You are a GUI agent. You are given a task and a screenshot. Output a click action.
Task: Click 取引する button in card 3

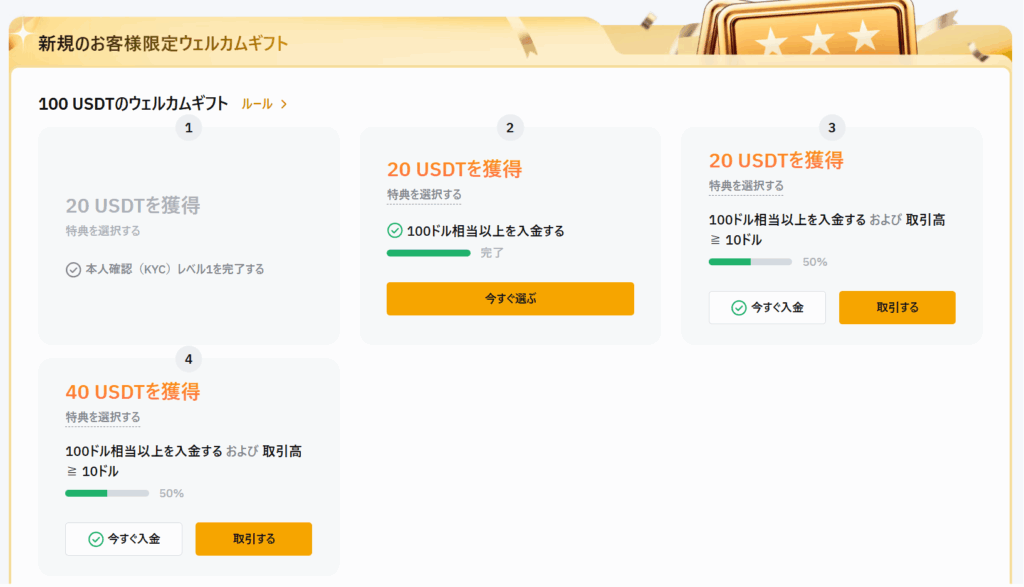tap(897, 308)
